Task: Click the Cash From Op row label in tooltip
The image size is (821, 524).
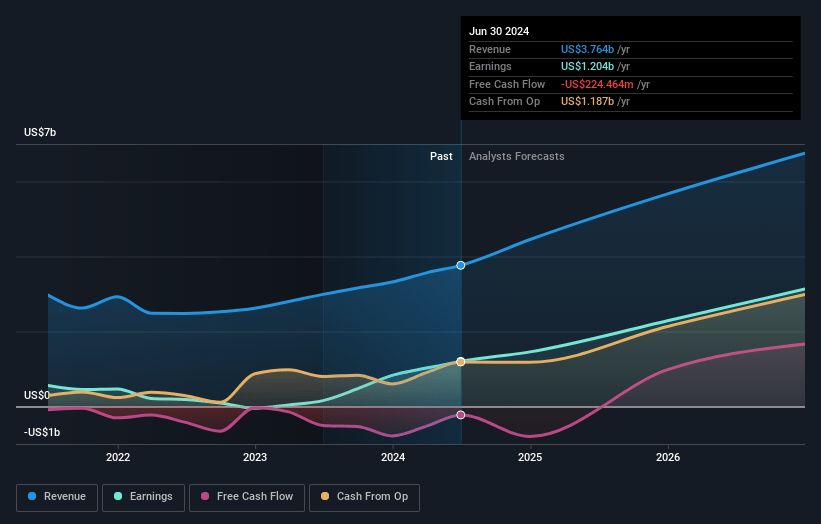Action: coord(504,102)
